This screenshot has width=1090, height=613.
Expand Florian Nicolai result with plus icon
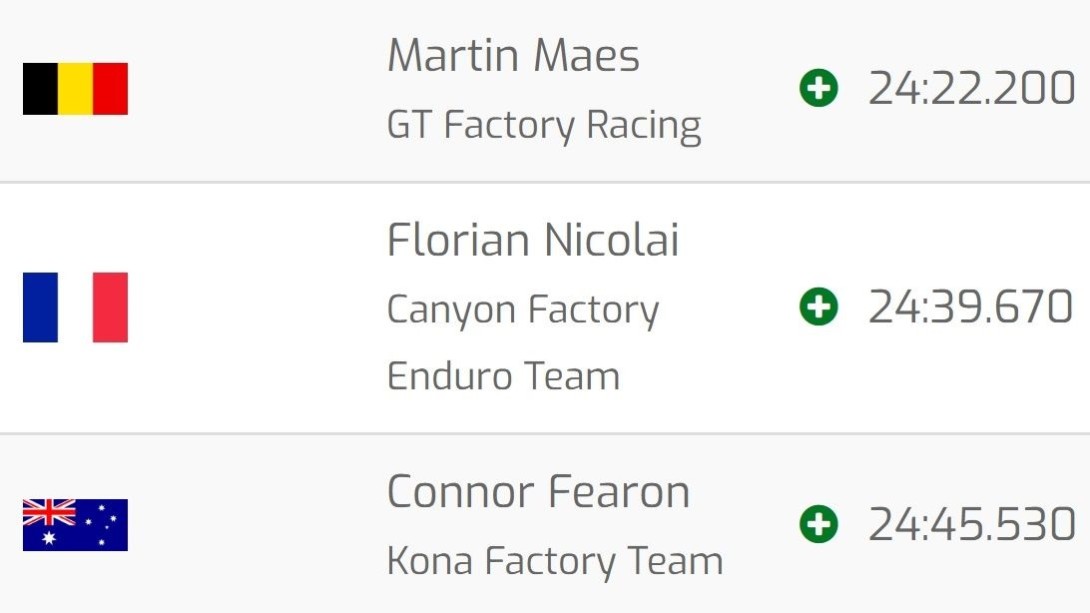(819, 306)
